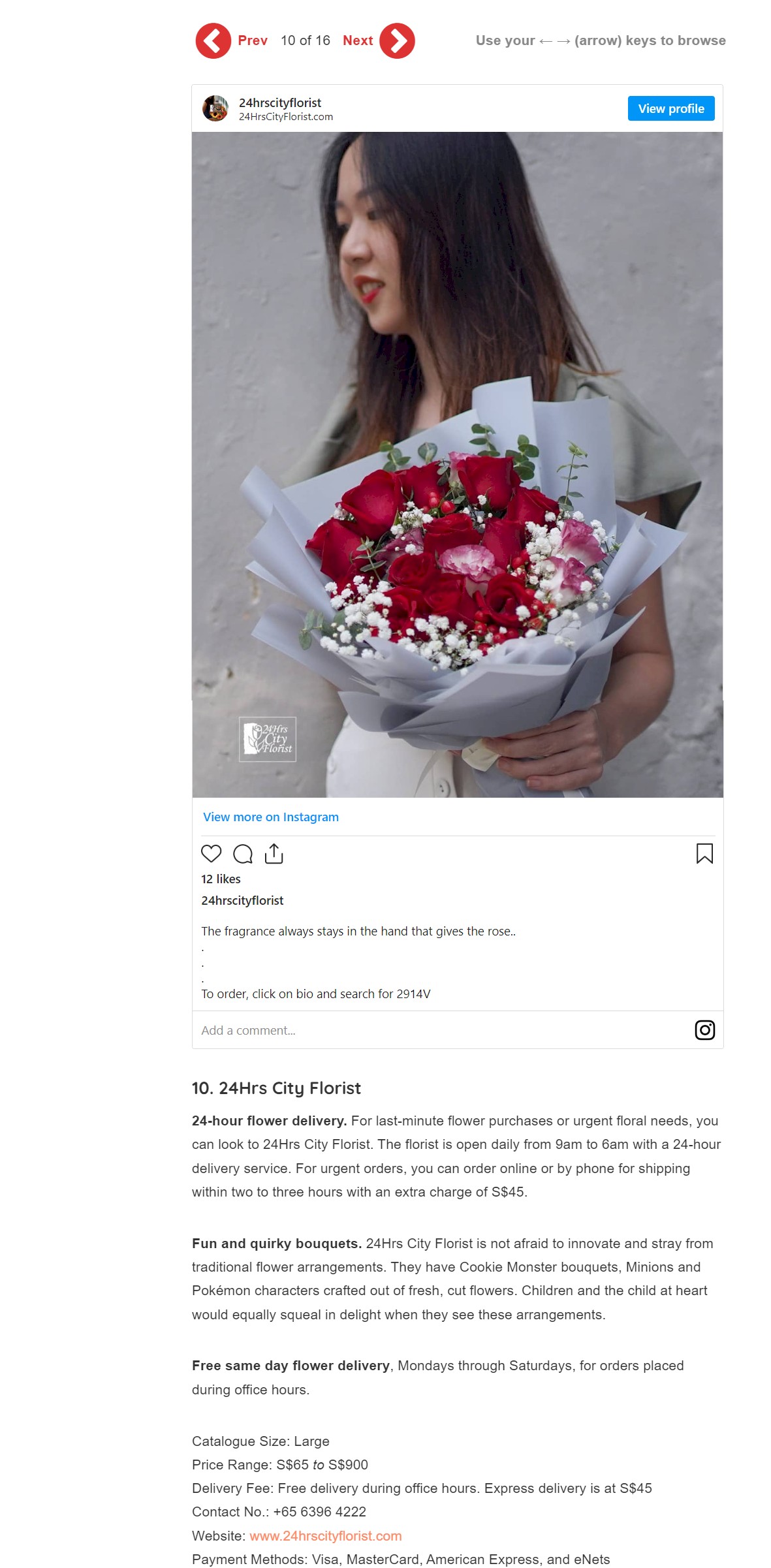The height and width of the screenshot is (1568, 771).
Task: Click the bouquet photo in the post
Action: click(x=457, y=464)
